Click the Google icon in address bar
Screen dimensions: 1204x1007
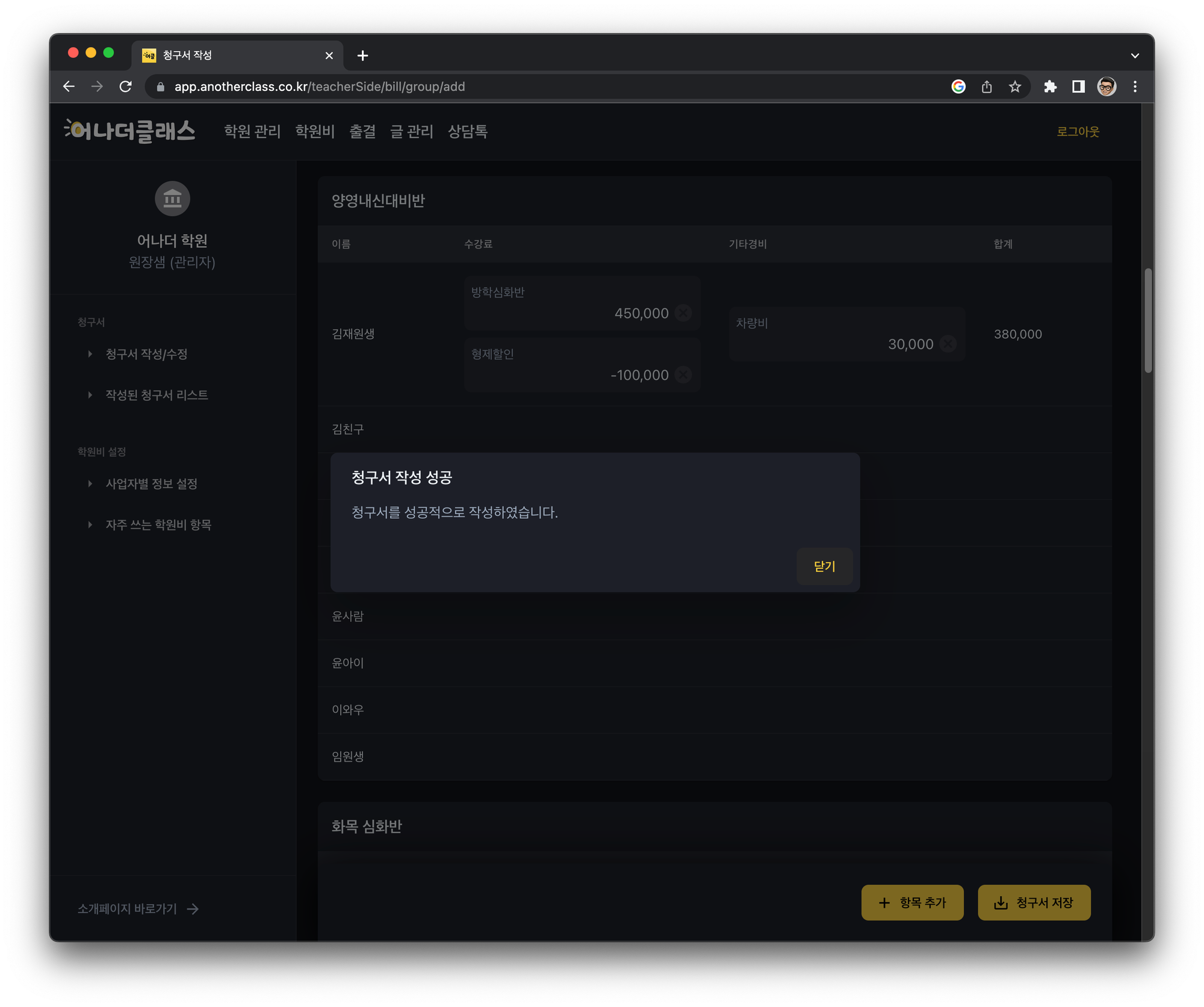(958, 87)
